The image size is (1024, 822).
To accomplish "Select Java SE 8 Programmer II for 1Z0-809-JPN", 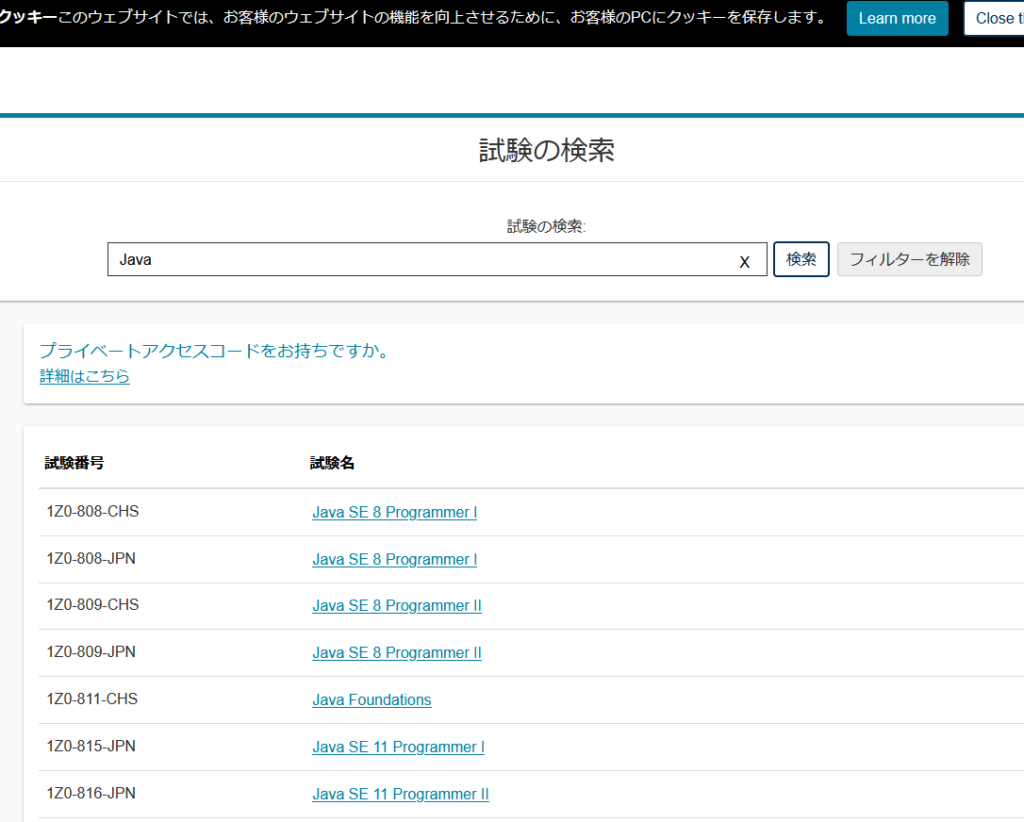I will point(396,653).
